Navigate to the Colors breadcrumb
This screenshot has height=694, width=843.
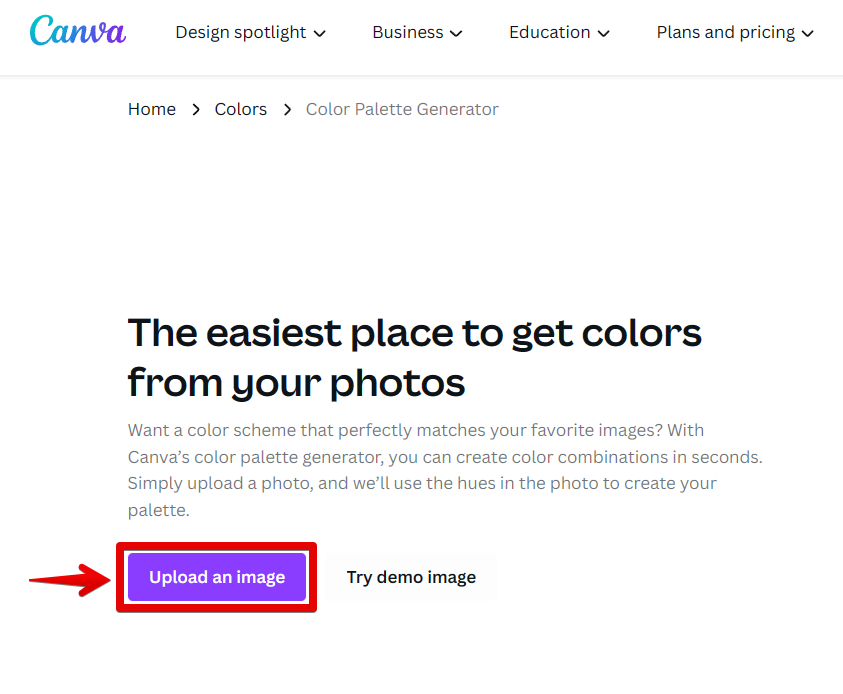(241, 109)
